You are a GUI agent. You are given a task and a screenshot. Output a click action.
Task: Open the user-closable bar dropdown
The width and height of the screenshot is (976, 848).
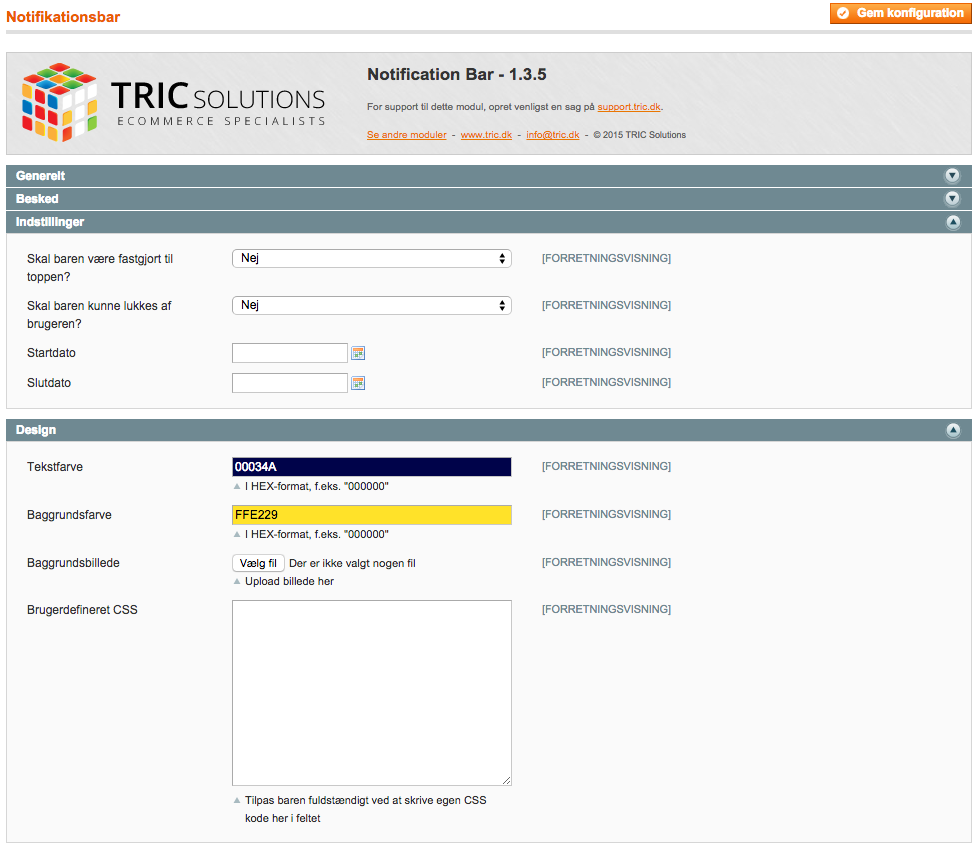point(371,306)
